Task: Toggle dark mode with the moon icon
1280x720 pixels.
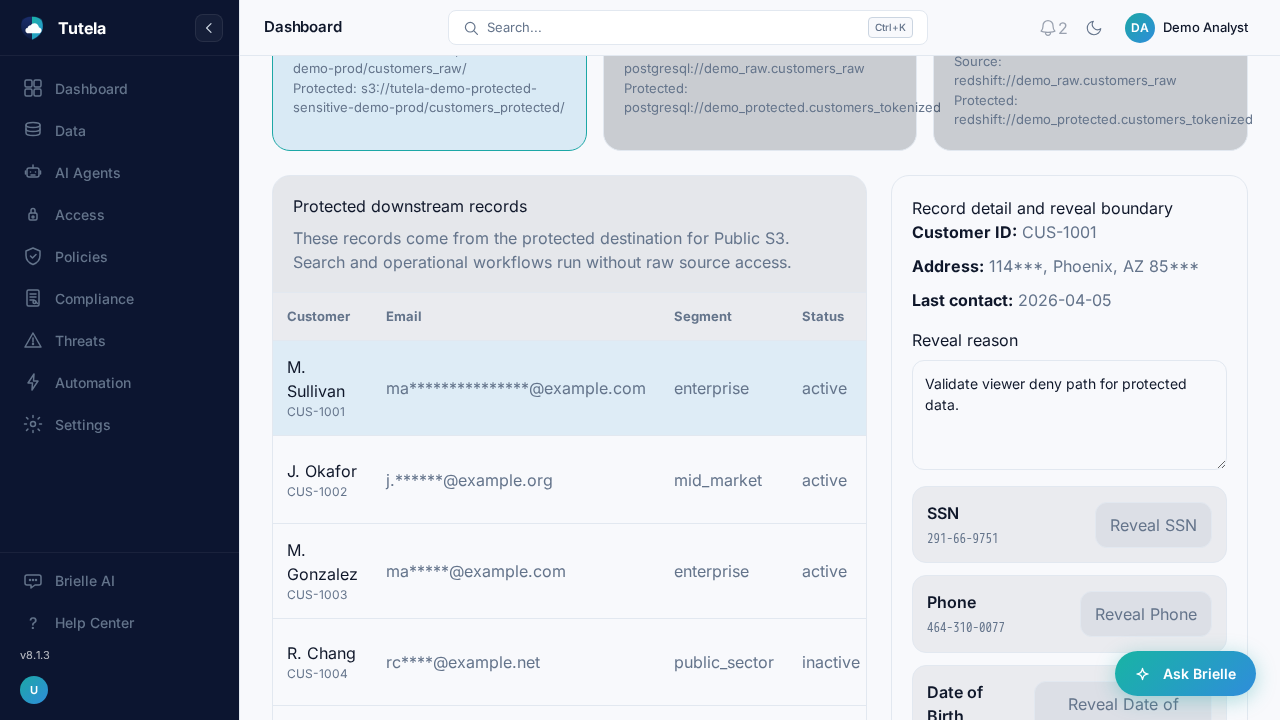Action: (1094, 28)
